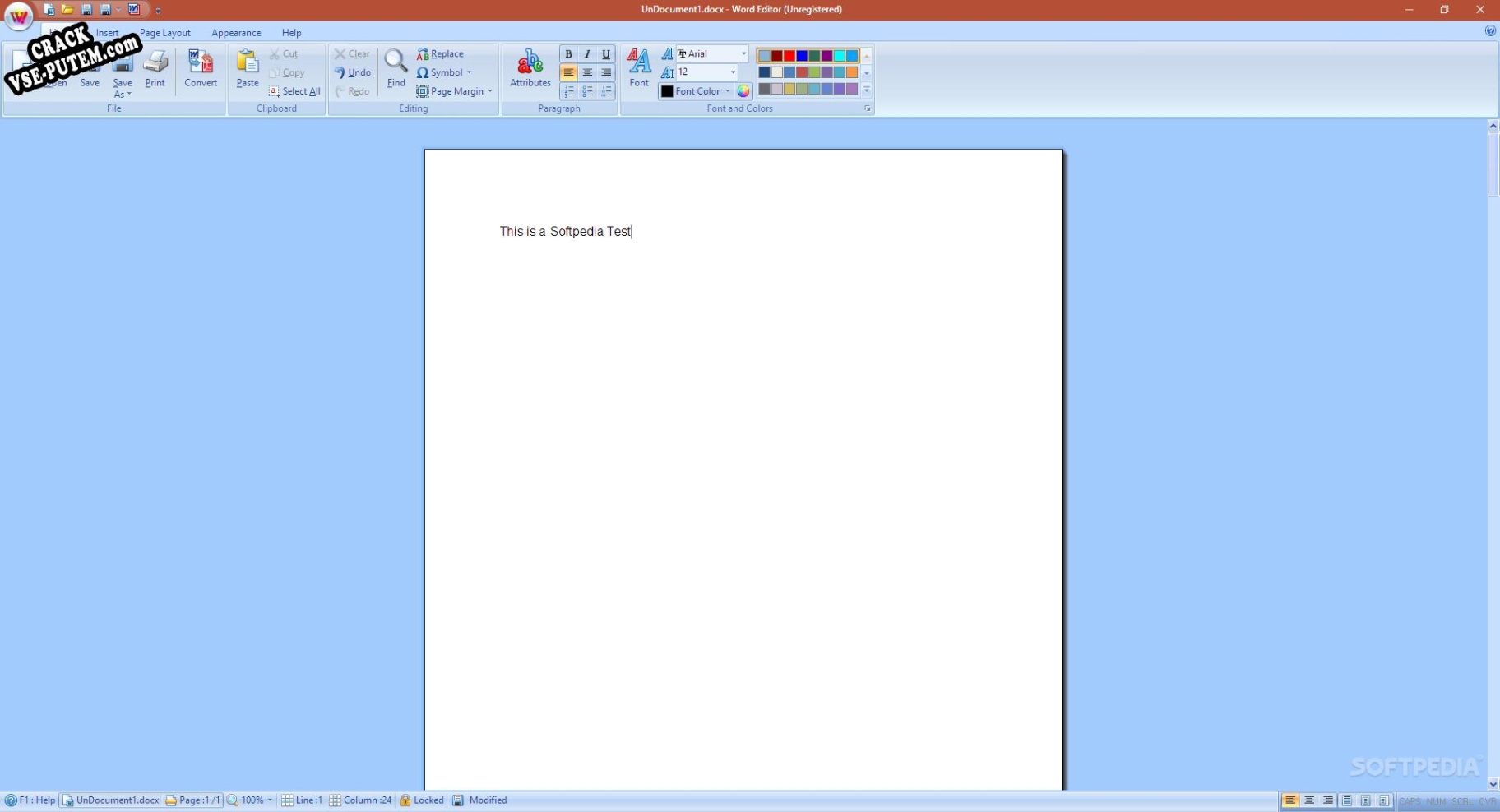Image resolution: width=1500 pixels, height=812 pixels.
Task: Expand the font size 12 dropdown
Action: (733, 72)
